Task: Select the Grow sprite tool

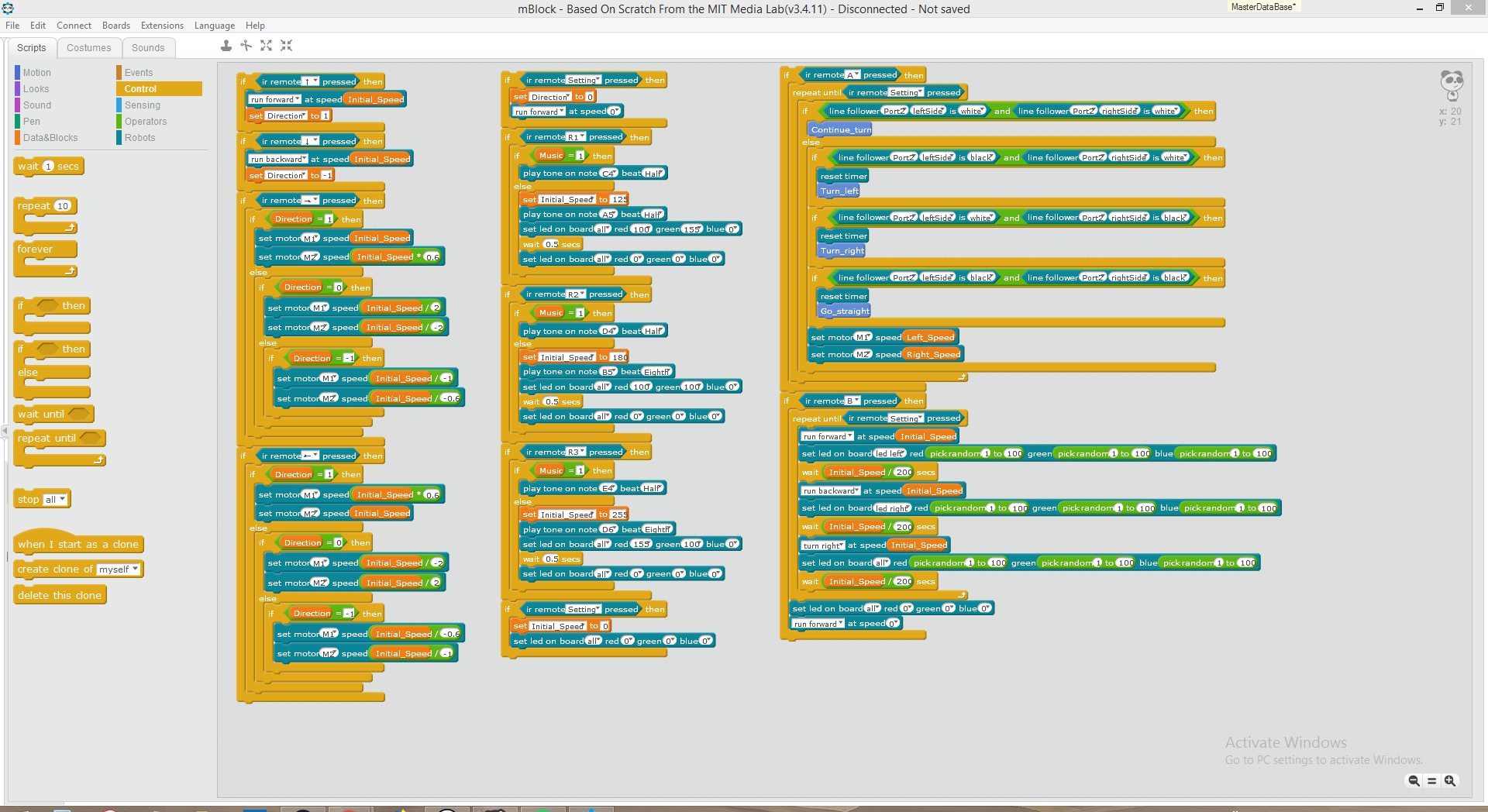Action: (x=266, y=46)
